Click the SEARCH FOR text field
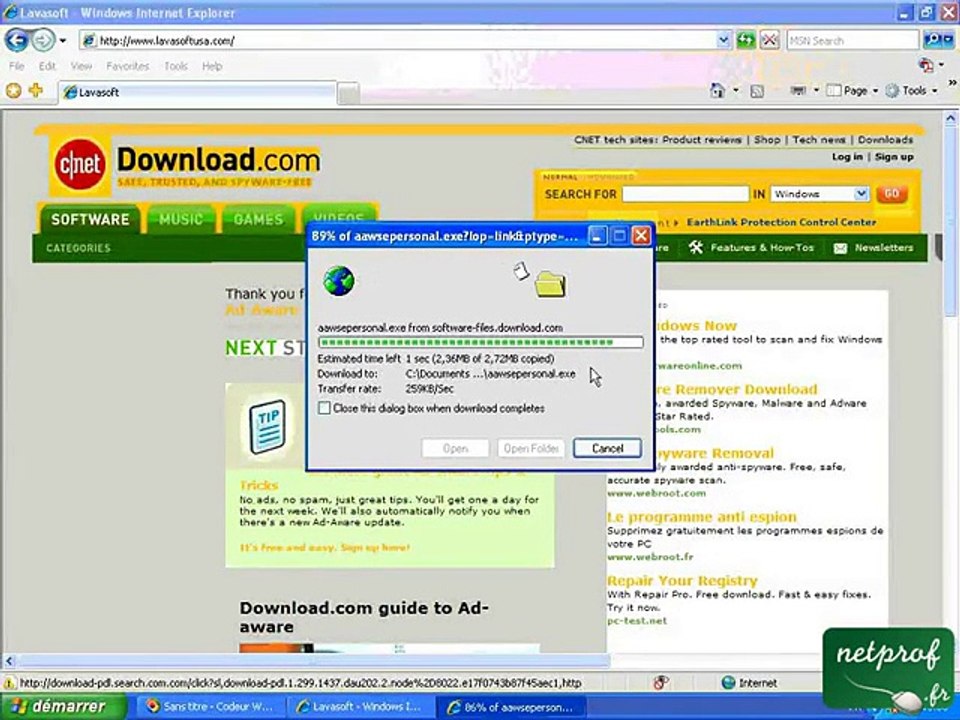The height and width of the screenshot is (720, 960). click(686, 194)
